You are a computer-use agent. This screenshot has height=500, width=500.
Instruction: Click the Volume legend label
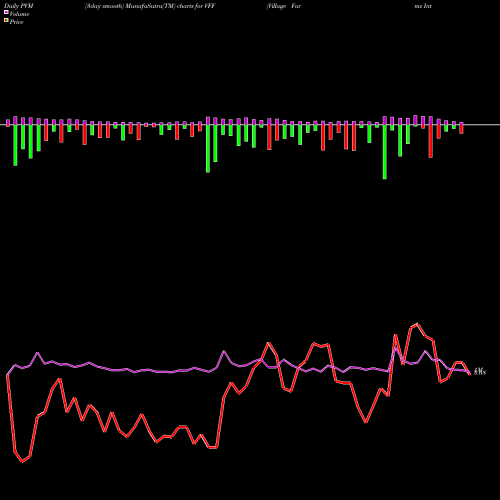[19, 14]
